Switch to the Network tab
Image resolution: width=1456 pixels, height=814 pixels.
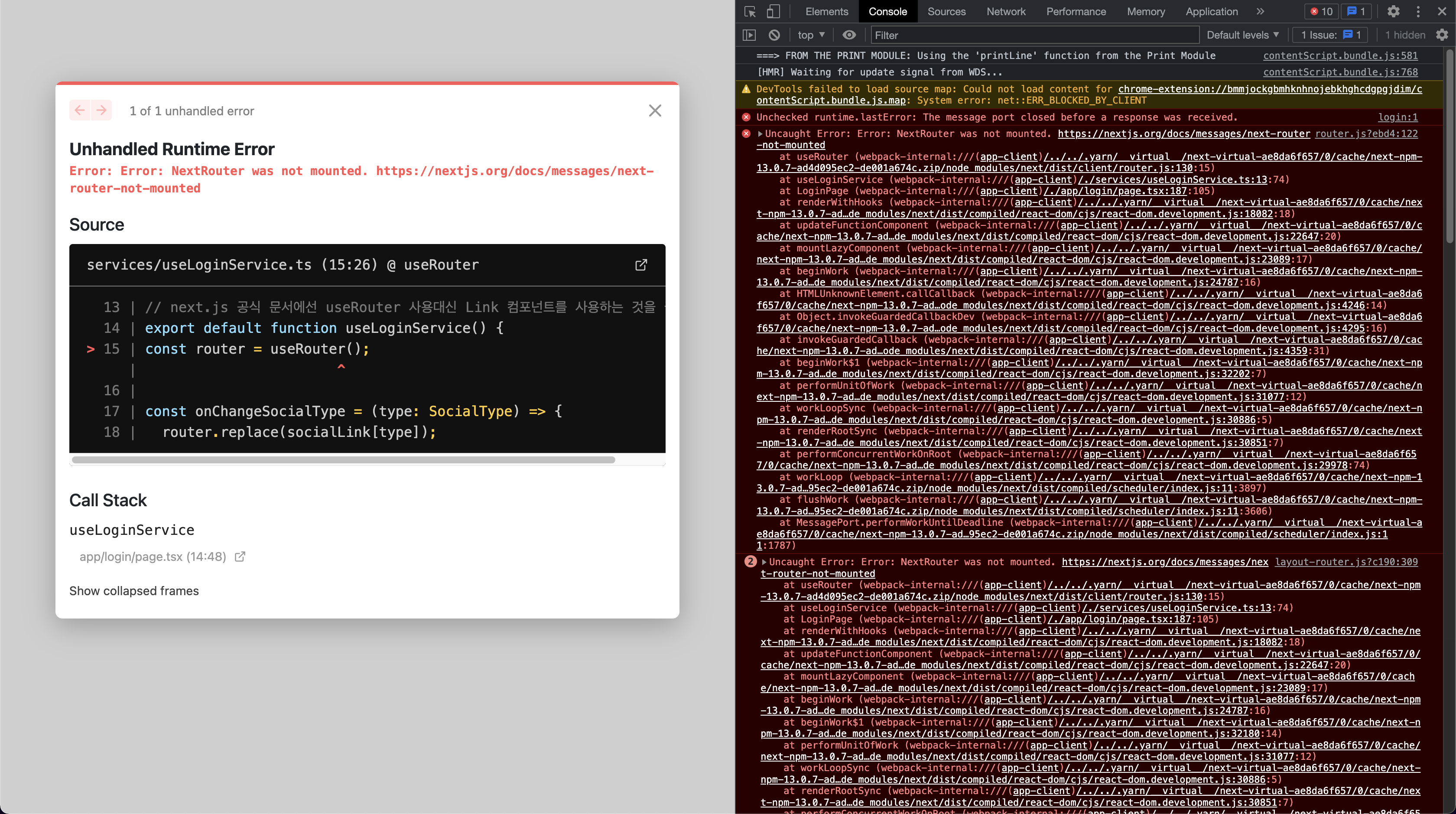point(1005,11)
